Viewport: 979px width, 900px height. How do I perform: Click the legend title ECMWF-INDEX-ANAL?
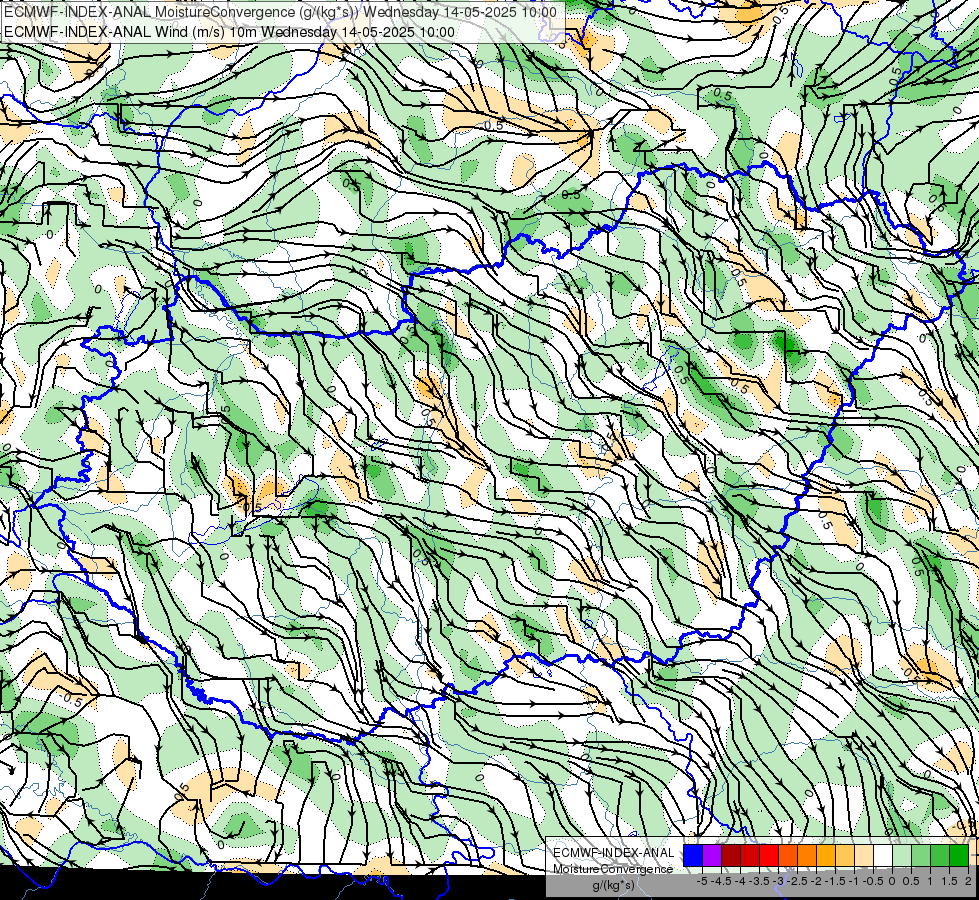(613, 853)
